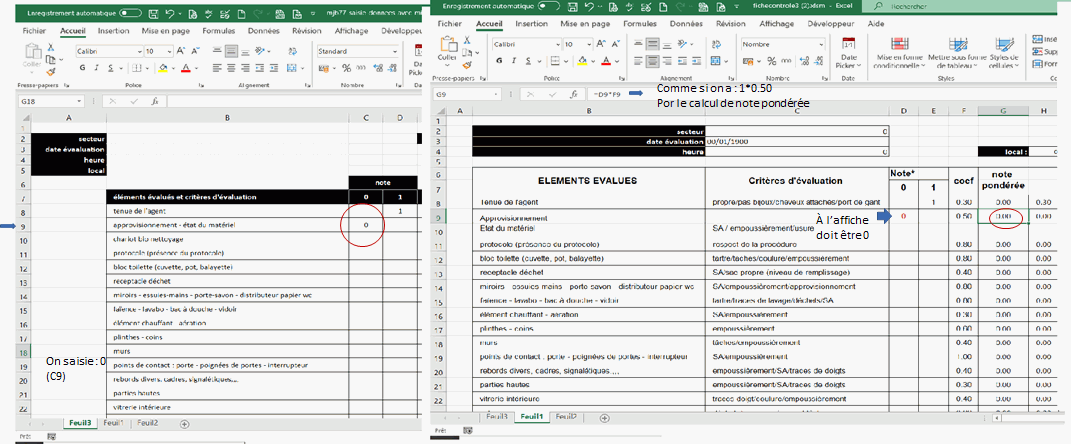The image size is (1071, 444).
Task: Click the Save icon in right window
Action: (575, 6)
